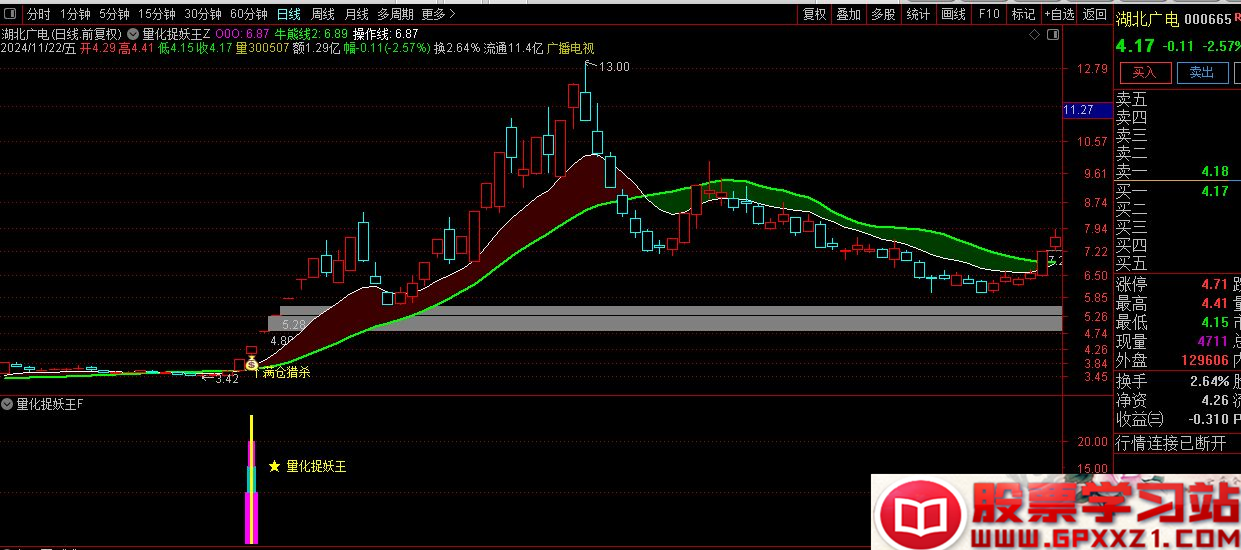Expand 量化捉妖王Z indicator dropdown

(134, 33)
